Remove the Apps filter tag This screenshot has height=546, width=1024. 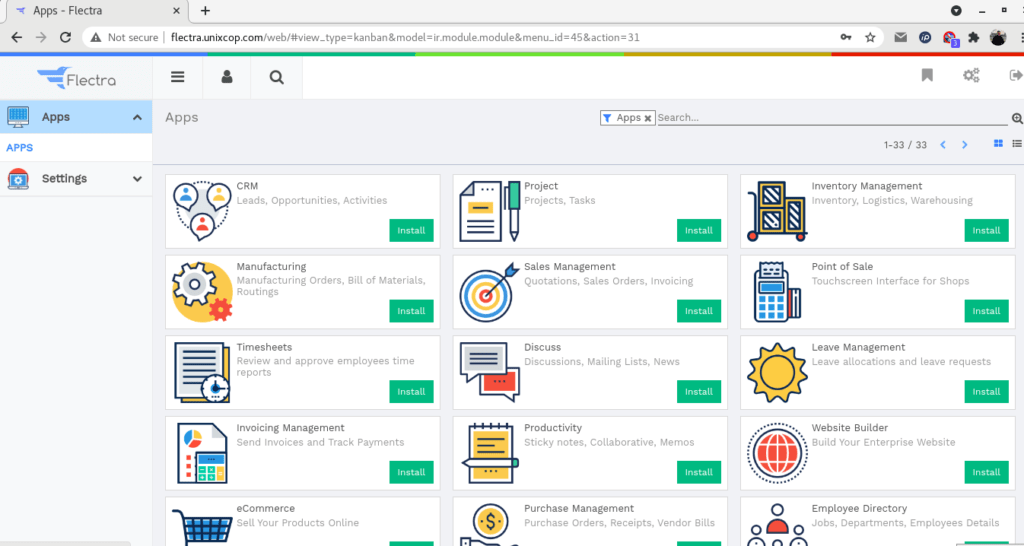coord(648,118)
